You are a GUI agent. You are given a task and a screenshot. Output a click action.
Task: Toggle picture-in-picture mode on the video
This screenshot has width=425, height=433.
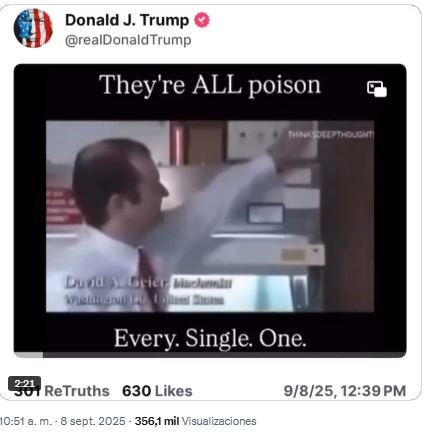377,89
